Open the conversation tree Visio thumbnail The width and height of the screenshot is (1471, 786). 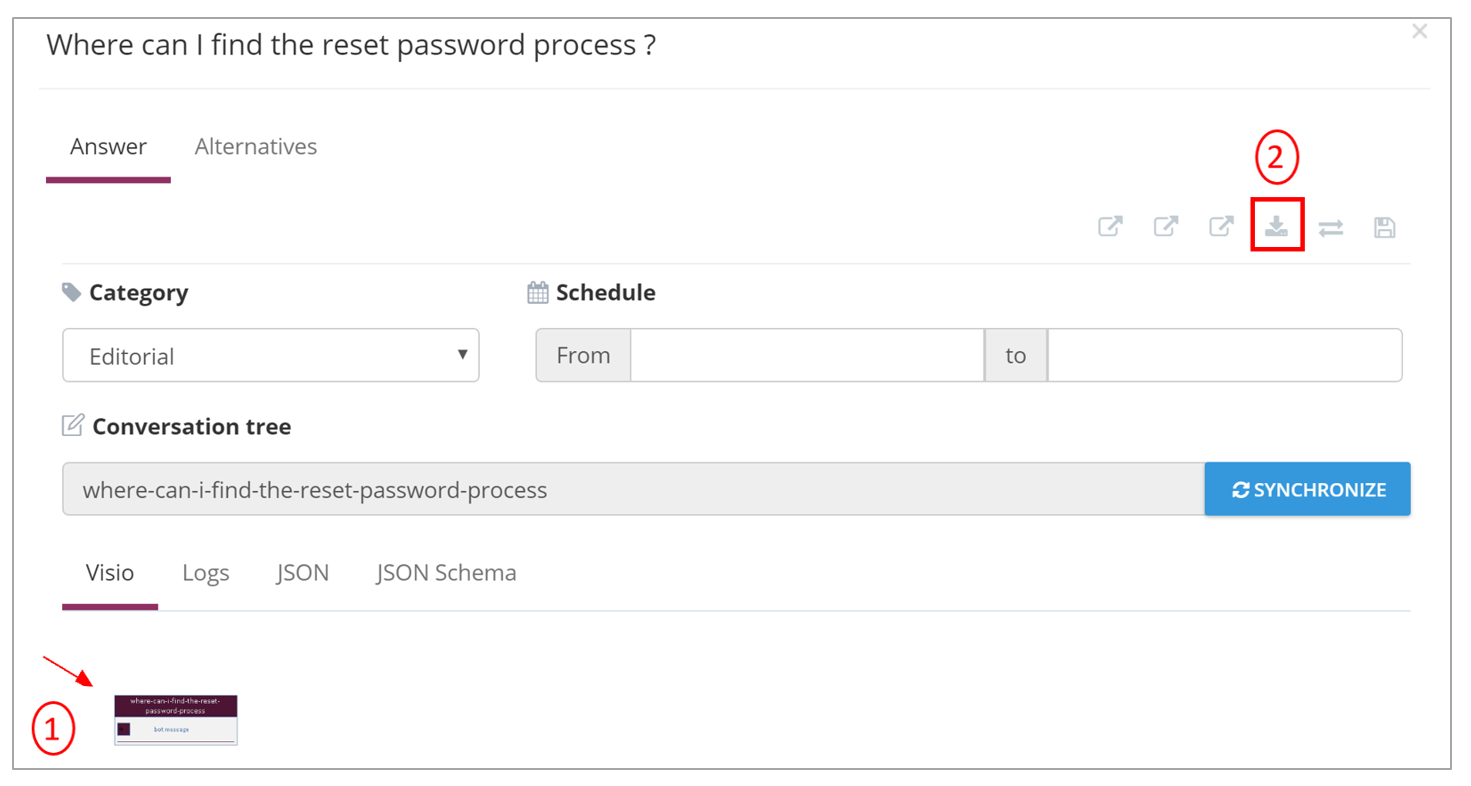176,720
